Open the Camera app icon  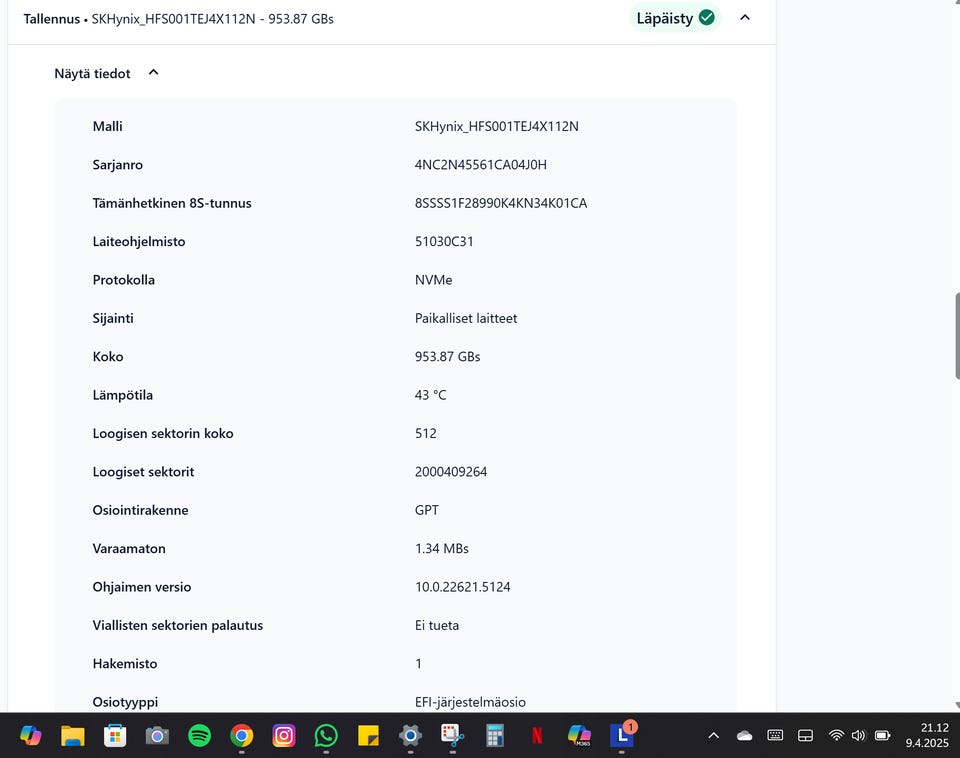tap(157, 735)
